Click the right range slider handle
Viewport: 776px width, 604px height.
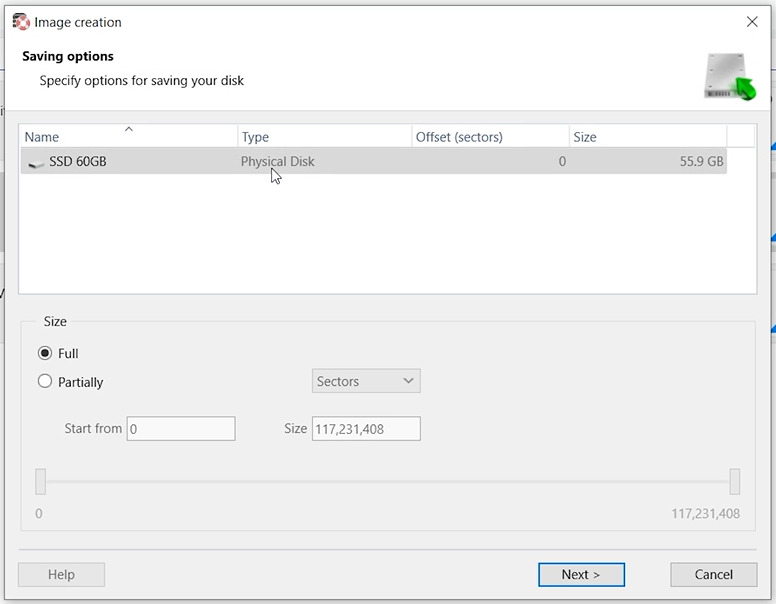[x=734, y=481]
